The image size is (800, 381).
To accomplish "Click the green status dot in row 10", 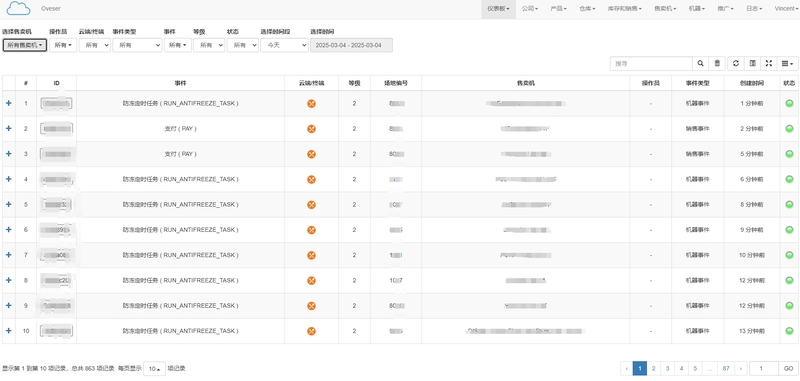I will coord(789,331).
